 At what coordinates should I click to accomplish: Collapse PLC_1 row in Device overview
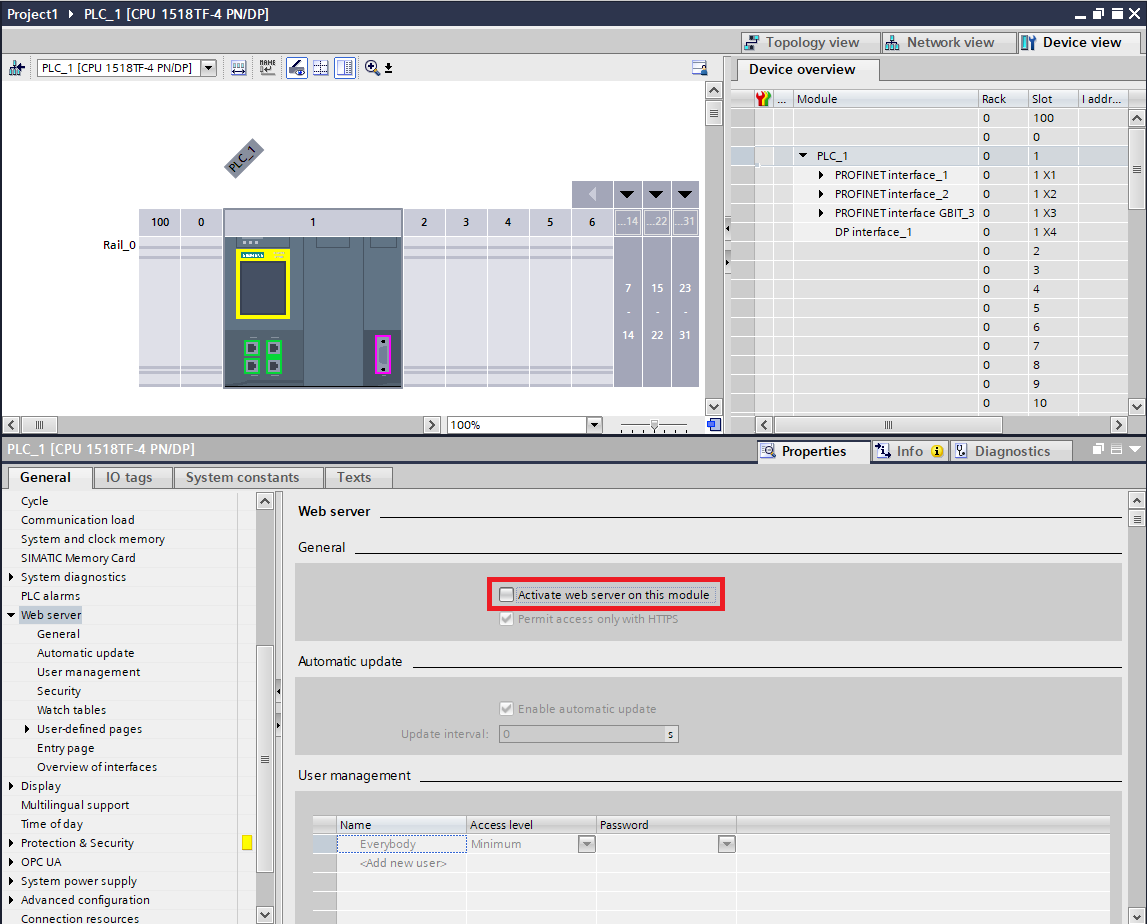pyautogui.click(x=803, y=156)
